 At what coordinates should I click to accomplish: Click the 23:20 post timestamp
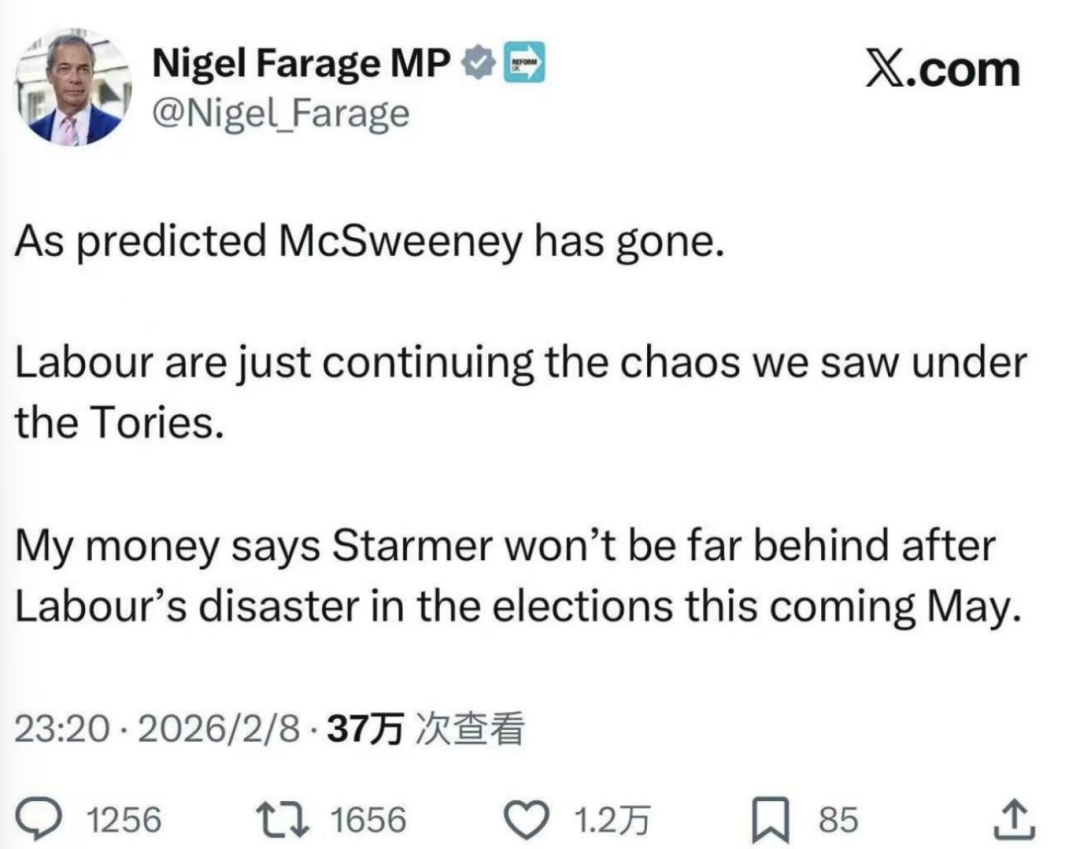pos(60,730)
